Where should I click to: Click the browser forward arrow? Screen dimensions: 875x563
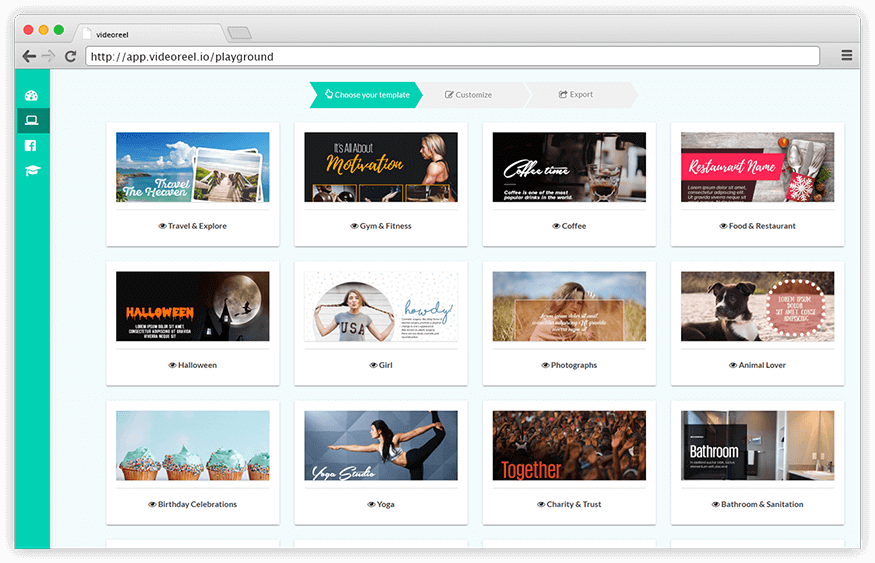click(49, 56)
